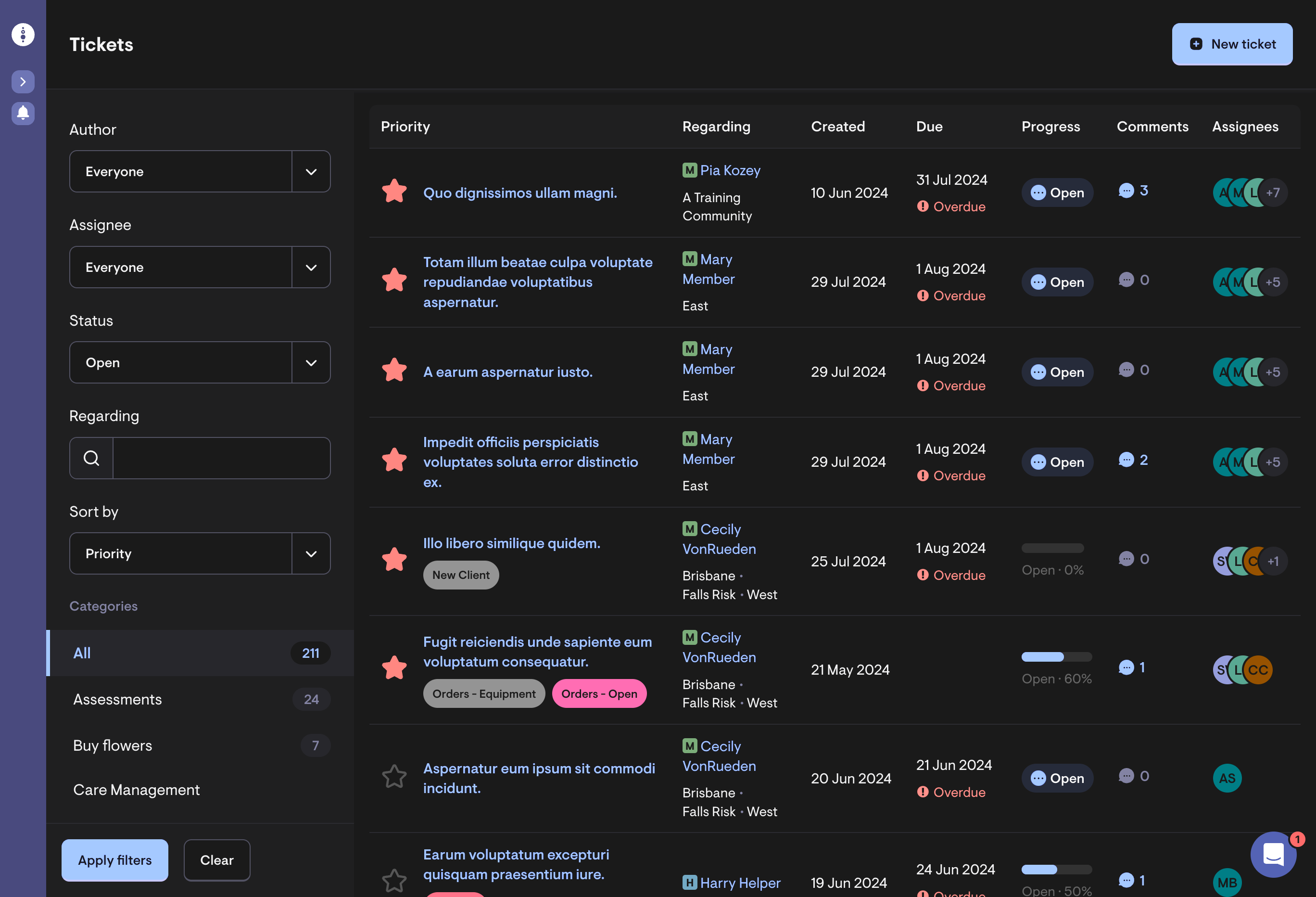This screenshot has height=897, width=1316.
Task: Click the Comments column header
Action: tap(1152, 127)
